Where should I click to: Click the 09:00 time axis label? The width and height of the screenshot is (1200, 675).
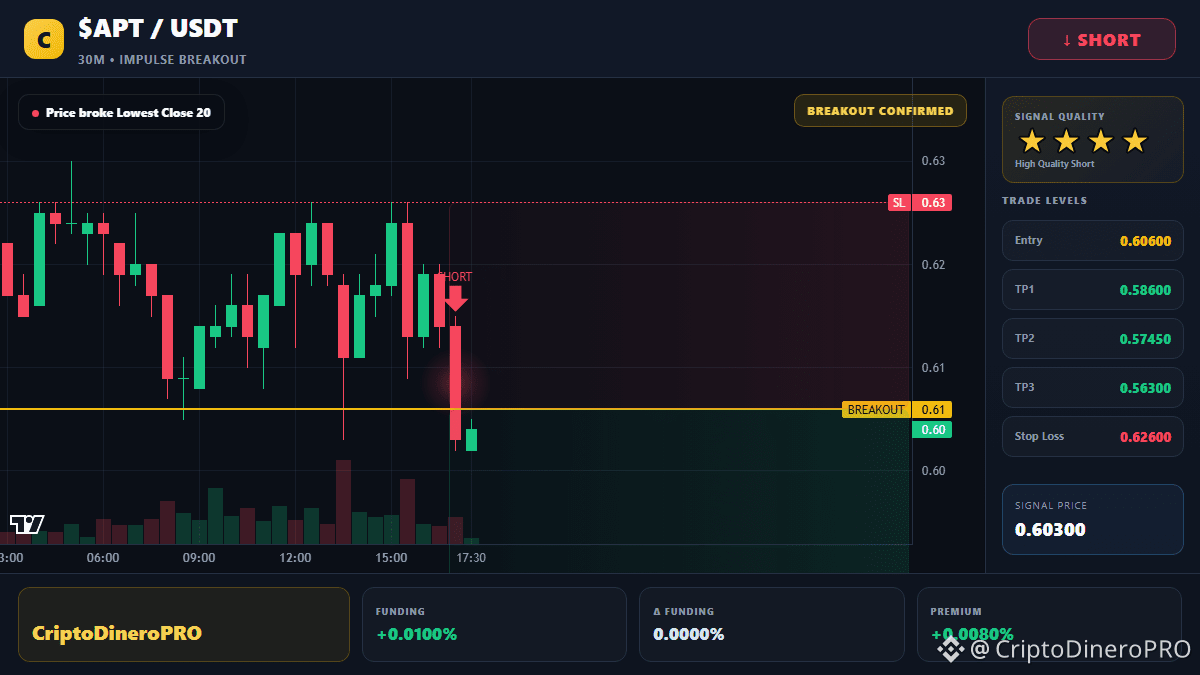(199, 558)
